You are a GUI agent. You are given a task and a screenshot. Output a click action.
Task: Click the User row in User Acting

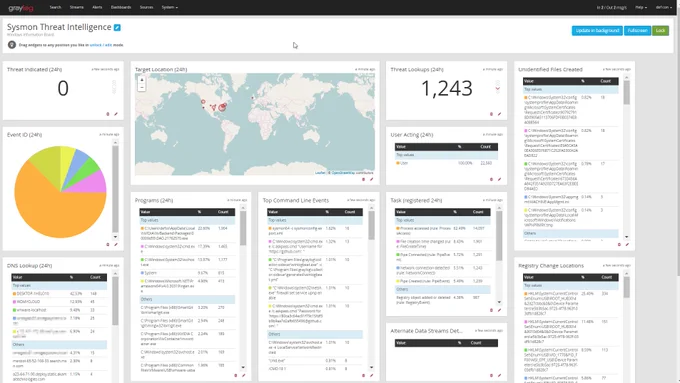(446, 163)
